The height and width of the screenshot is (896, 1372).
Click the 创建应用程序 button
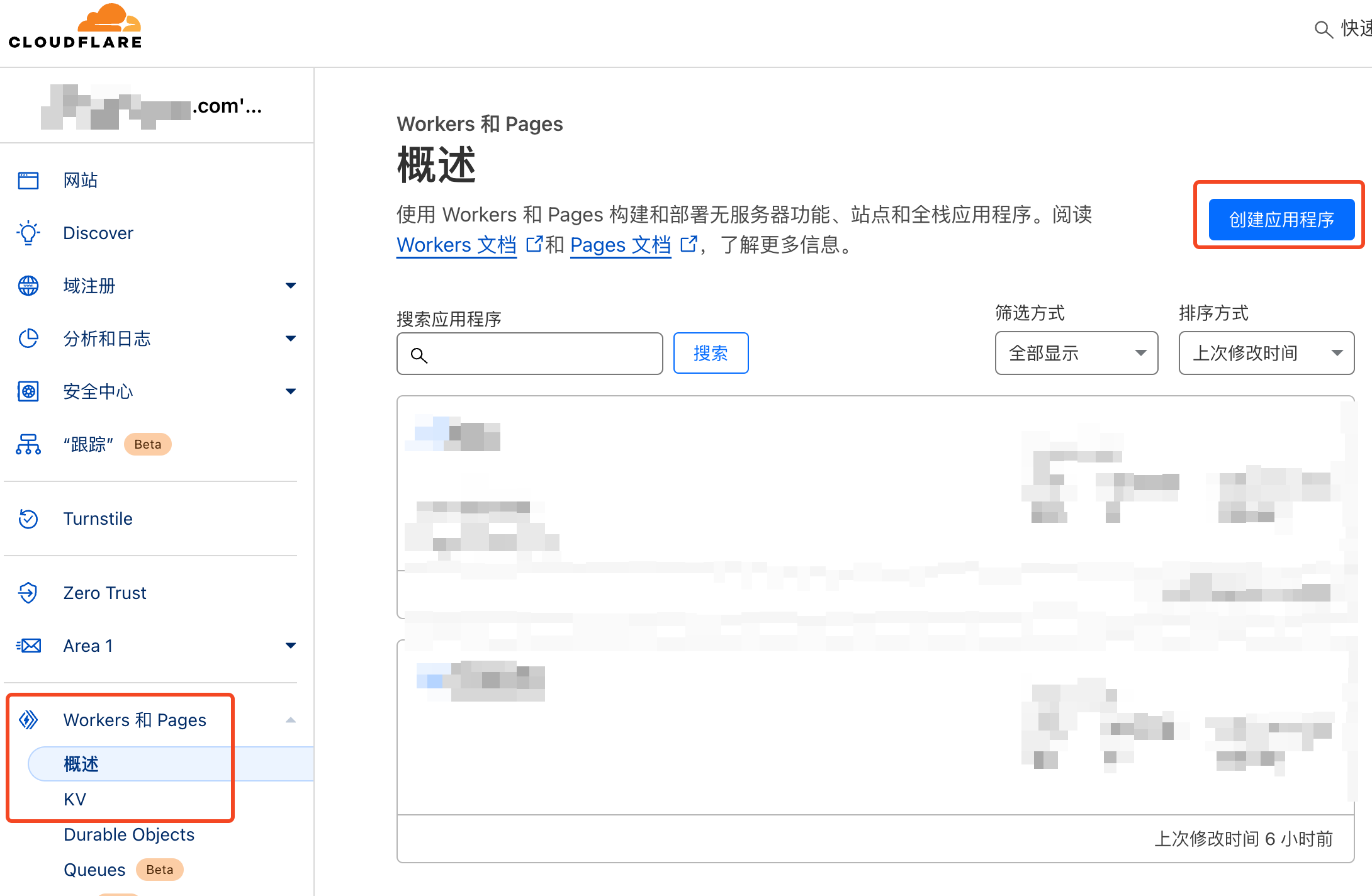pos(1281,220)
